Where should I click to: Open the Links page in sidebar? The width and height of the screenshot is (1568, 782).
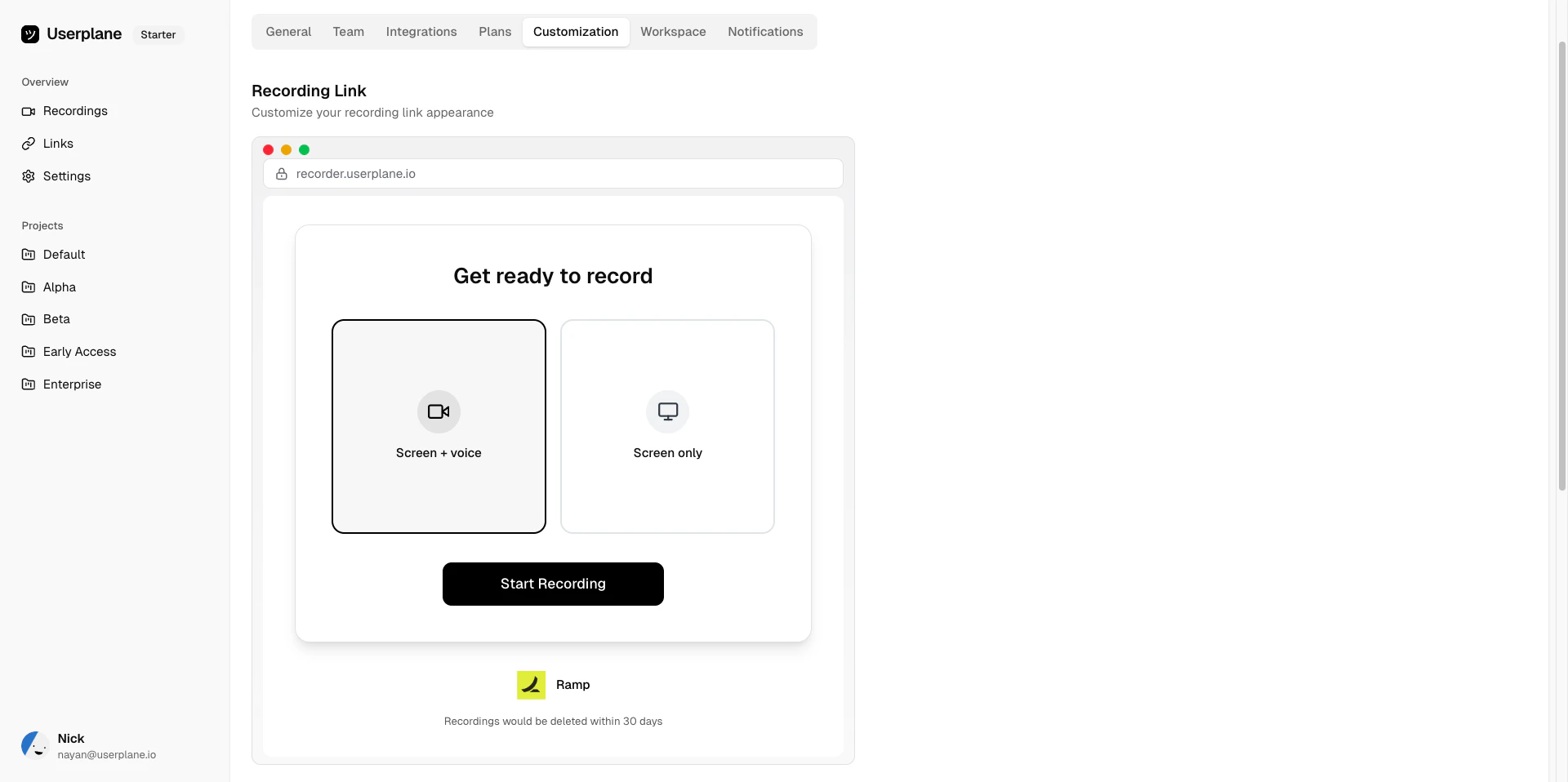tap(58, 144)
